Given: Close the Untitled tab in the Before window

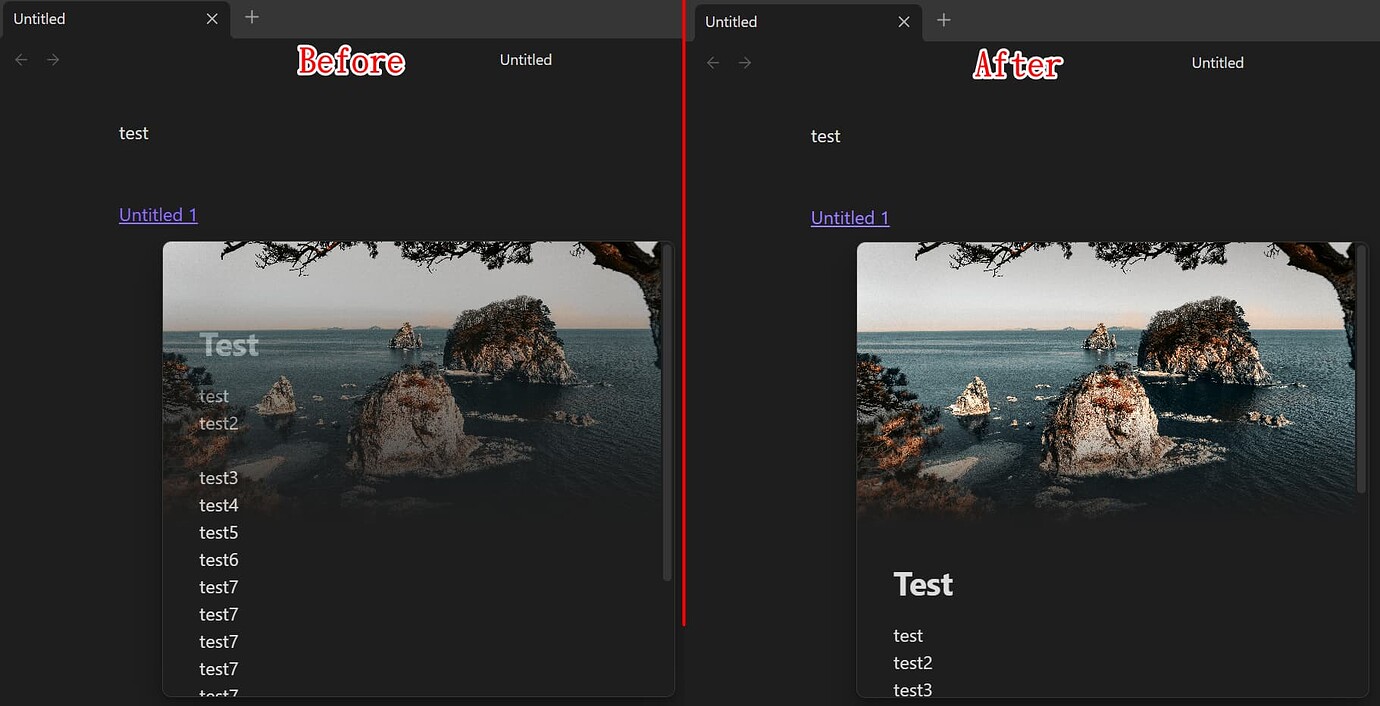Looking at the screenshot, I should tap(211, 18).
